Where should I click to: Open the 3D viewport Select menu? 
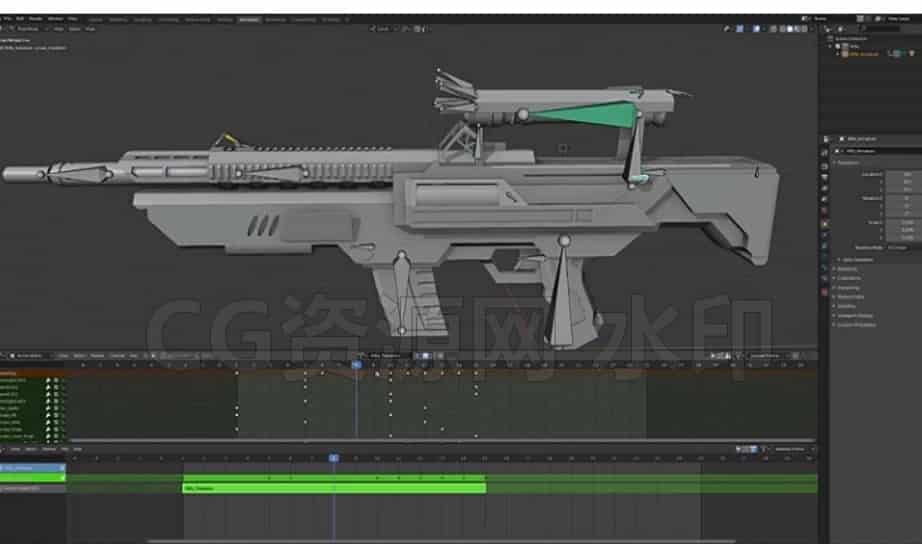point(75,28)
